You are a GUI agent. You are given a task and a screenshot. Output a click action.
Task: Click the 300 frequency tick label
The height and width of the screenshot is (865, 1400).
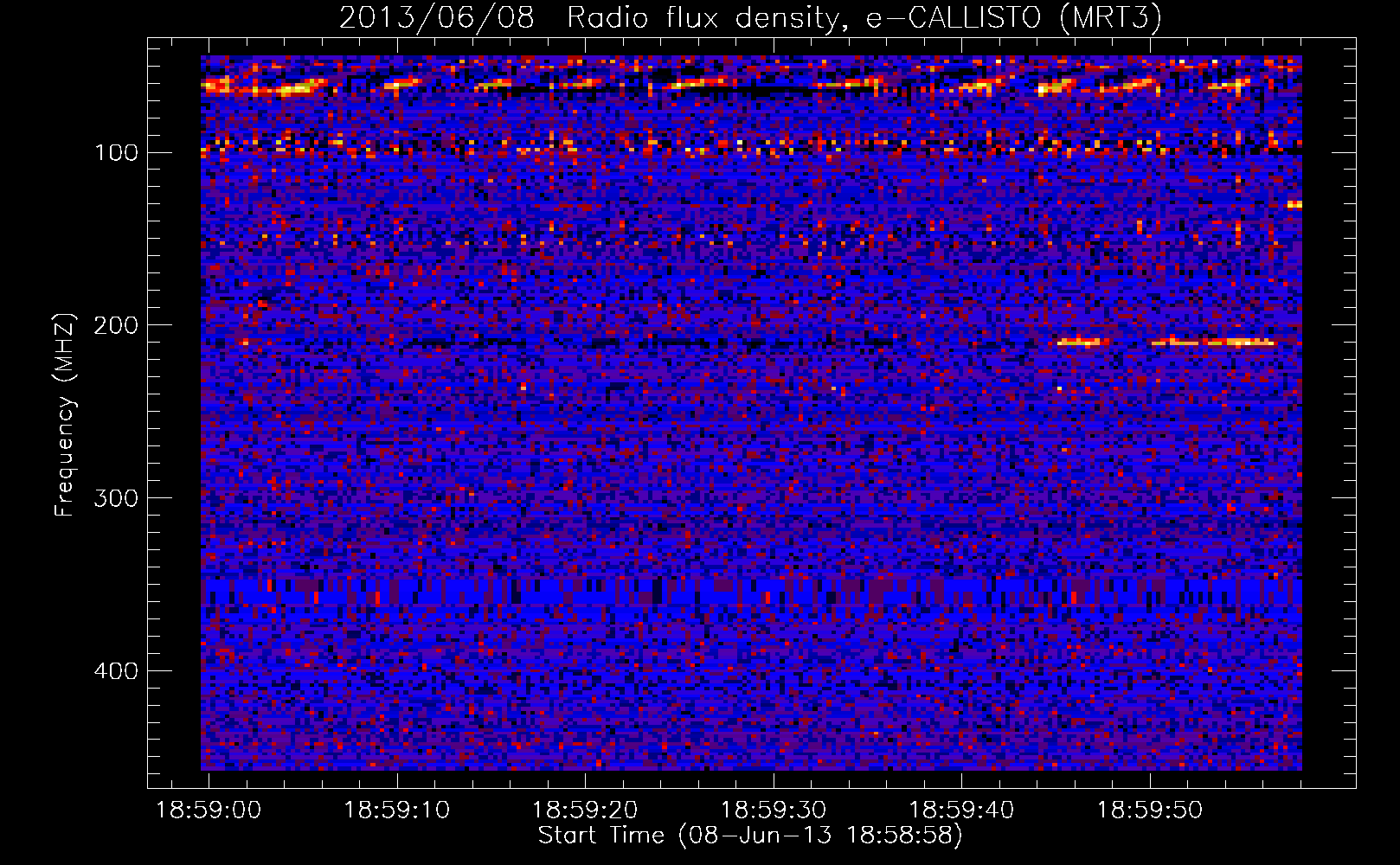116,498
